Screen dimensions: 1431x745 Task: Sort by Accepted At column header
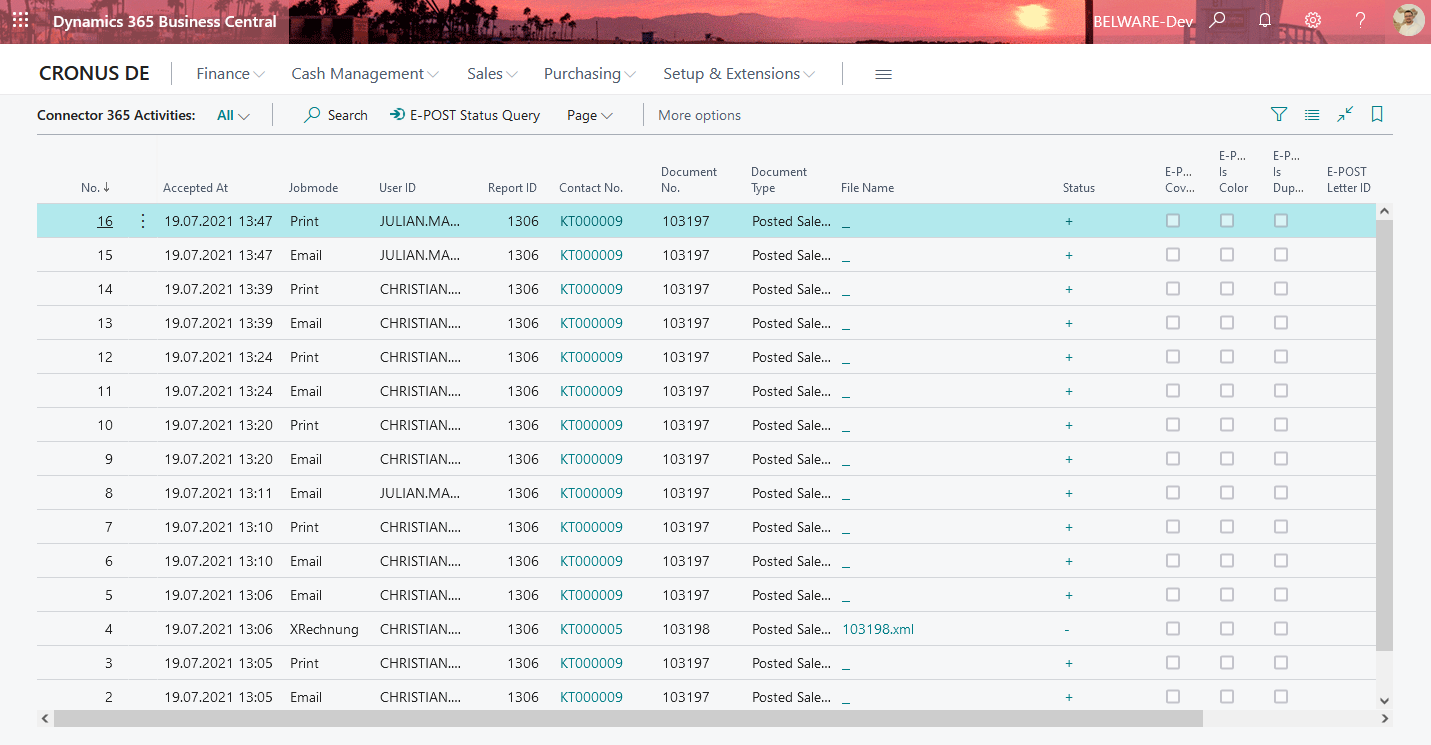(x=196, y=187)
